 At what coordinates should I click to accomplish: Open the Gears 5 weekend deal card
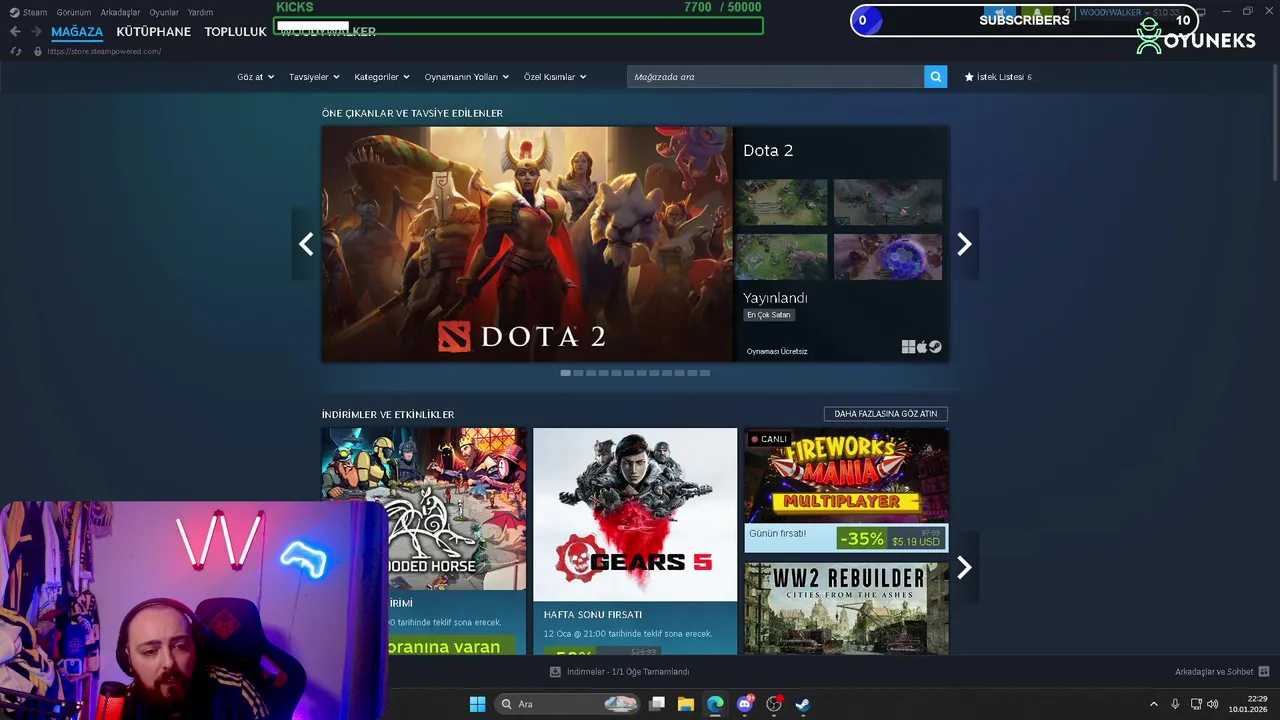point(635,541)
